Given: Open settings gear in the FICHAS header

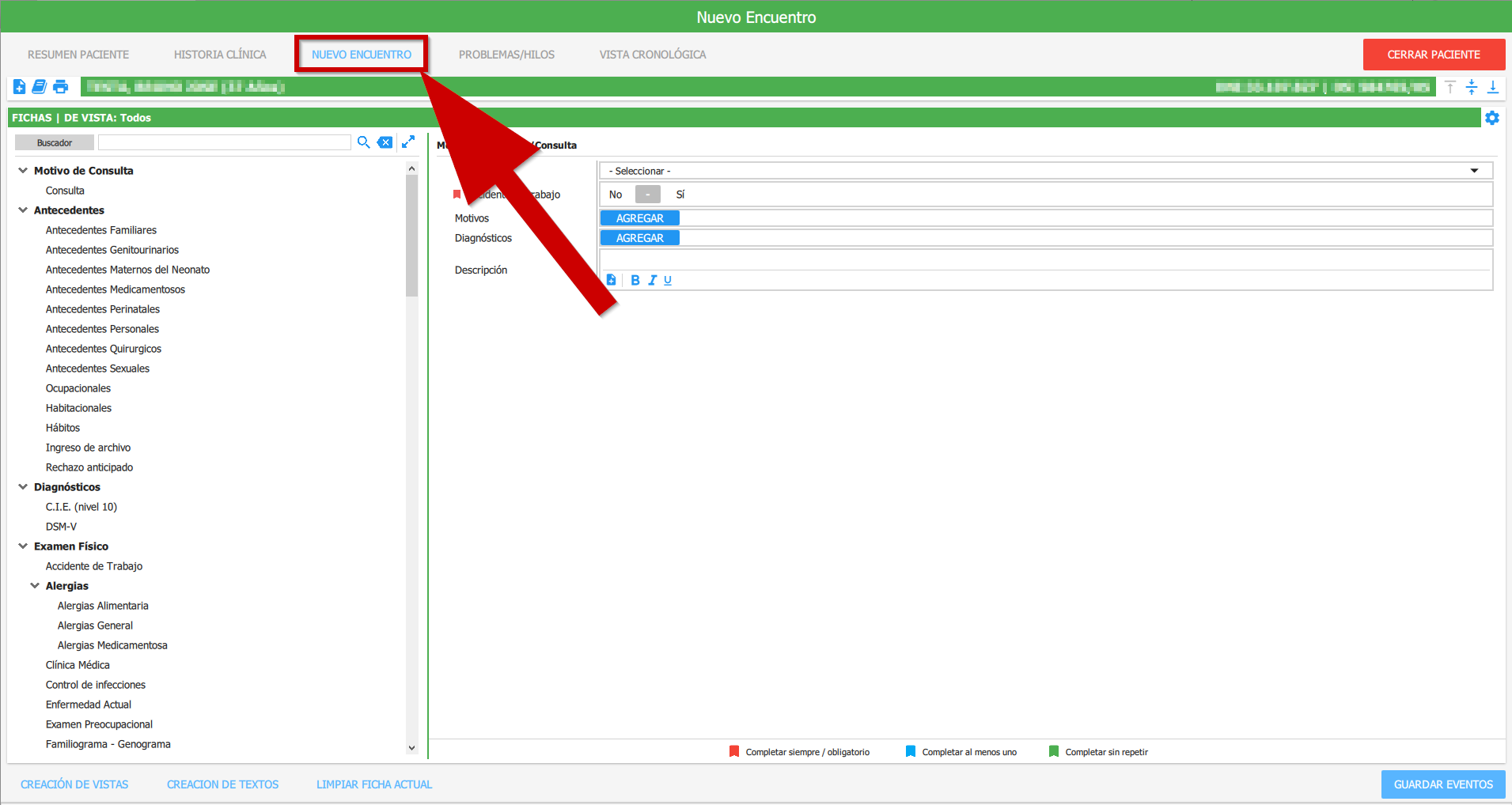Looking at the screenshot, I should tap(1491, 118).
